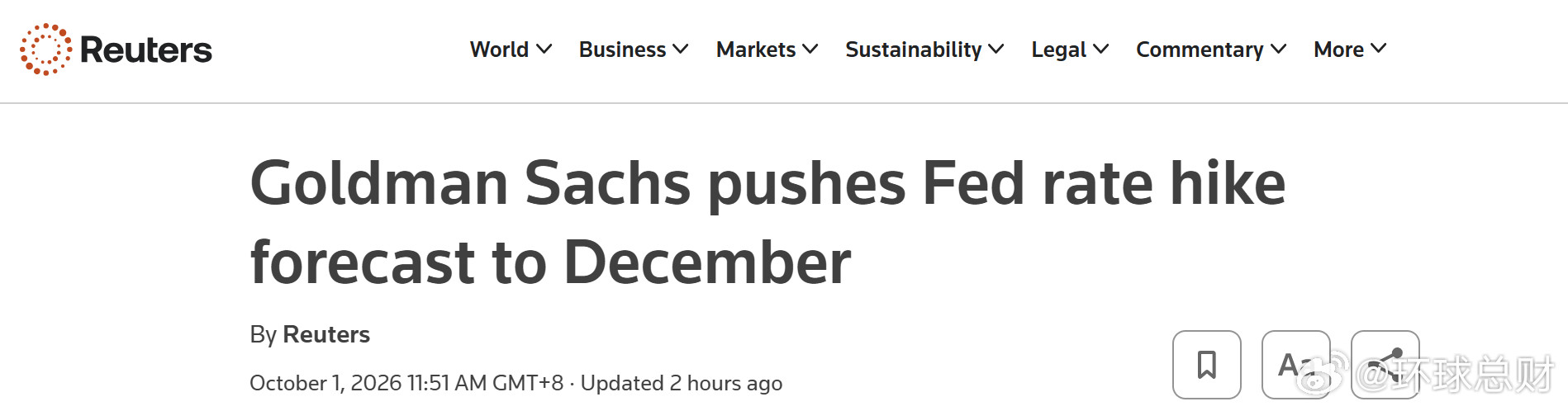Screen dimensions: 1568x411
Task: Select Markets in the navigation bar
Action: 756,50
